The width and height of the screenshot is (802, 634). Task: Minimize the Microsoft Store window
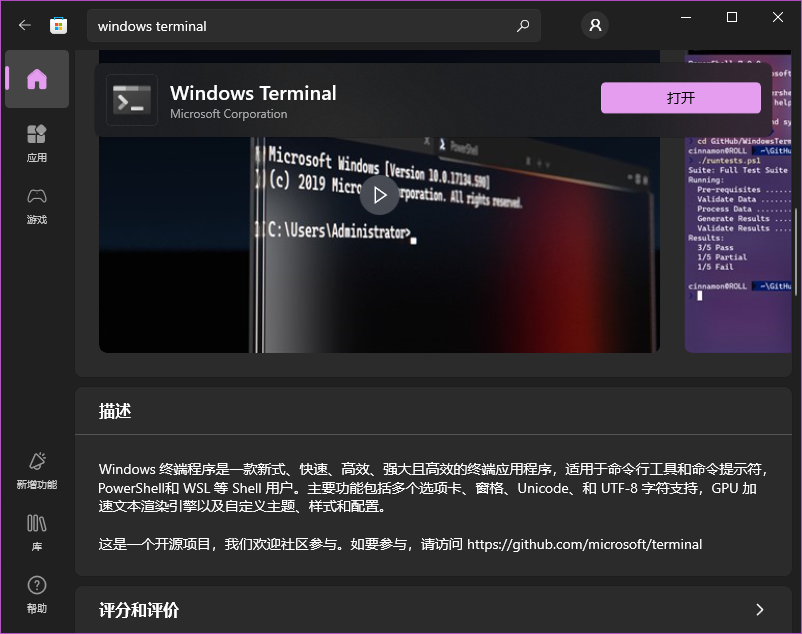click(686, 17)
